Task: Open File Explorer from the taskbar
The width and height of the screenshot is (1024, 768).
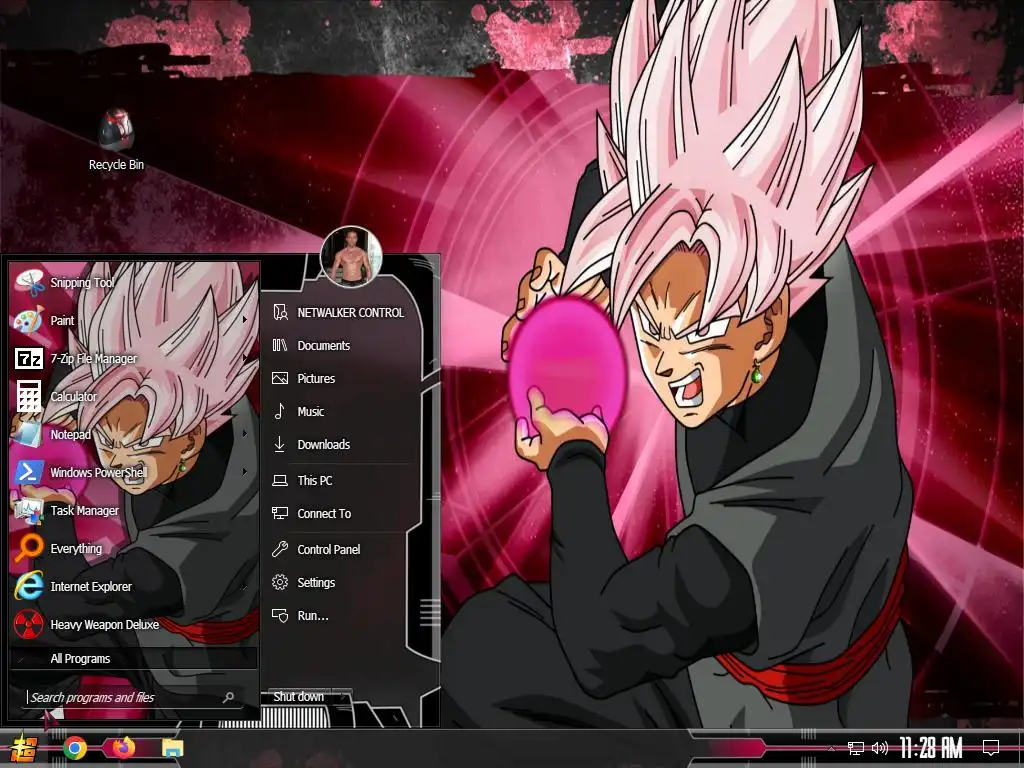Action: 172,748
